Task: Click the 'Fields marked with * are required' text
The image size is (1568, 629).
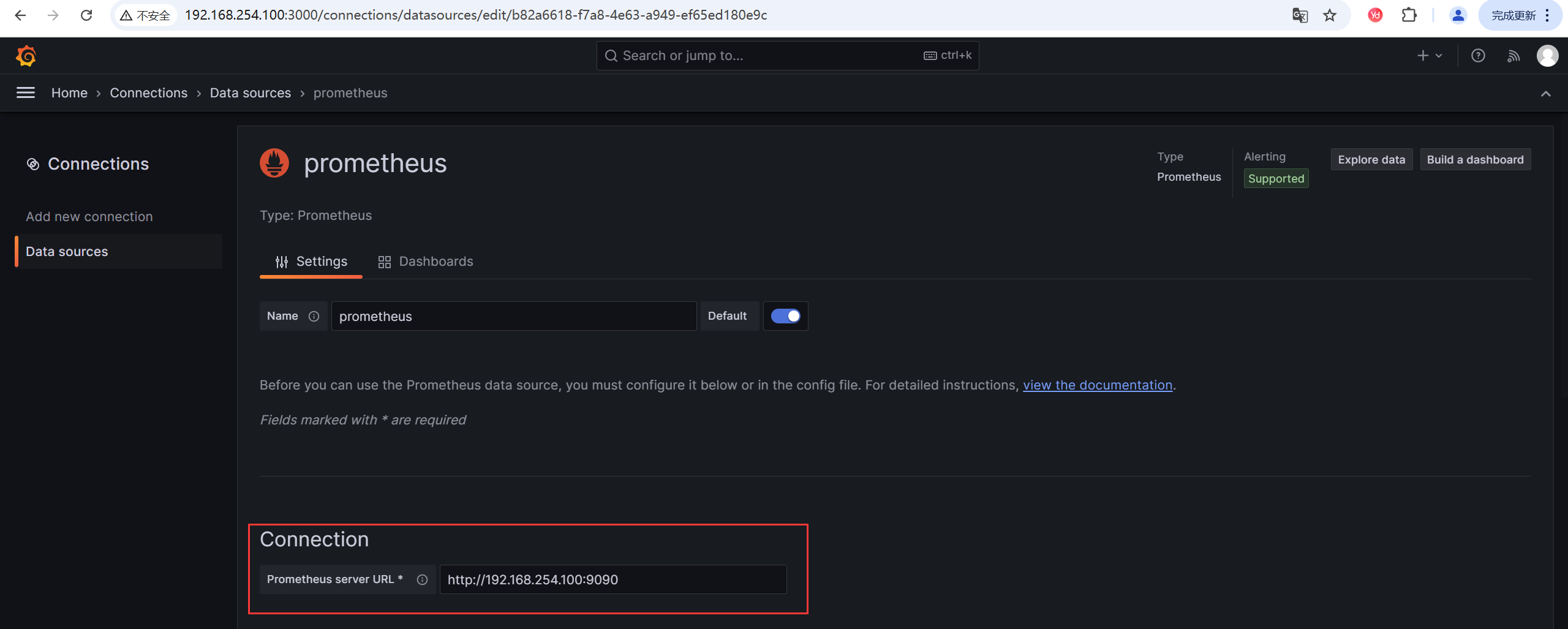Action: (363, 420)
